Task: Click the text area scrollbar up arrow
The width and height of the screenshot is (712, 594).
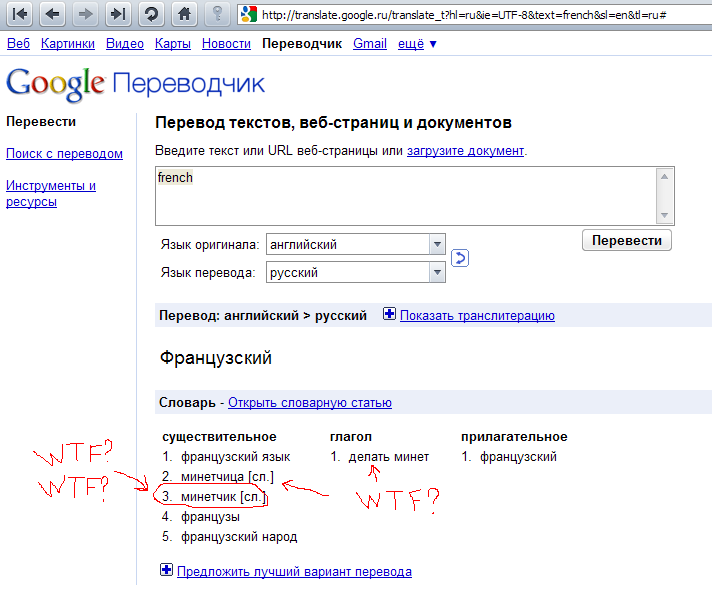Action: click(x=664, y=176)
